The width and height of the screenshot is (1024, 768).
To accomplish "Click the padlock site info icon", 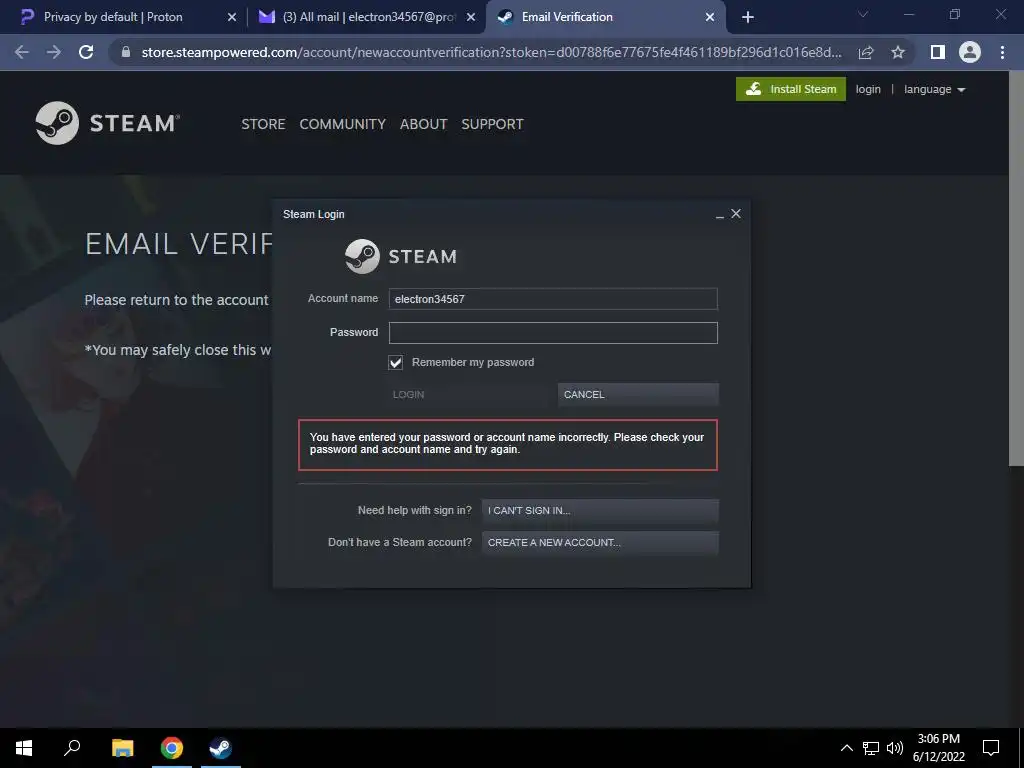I will pos(125,52).
